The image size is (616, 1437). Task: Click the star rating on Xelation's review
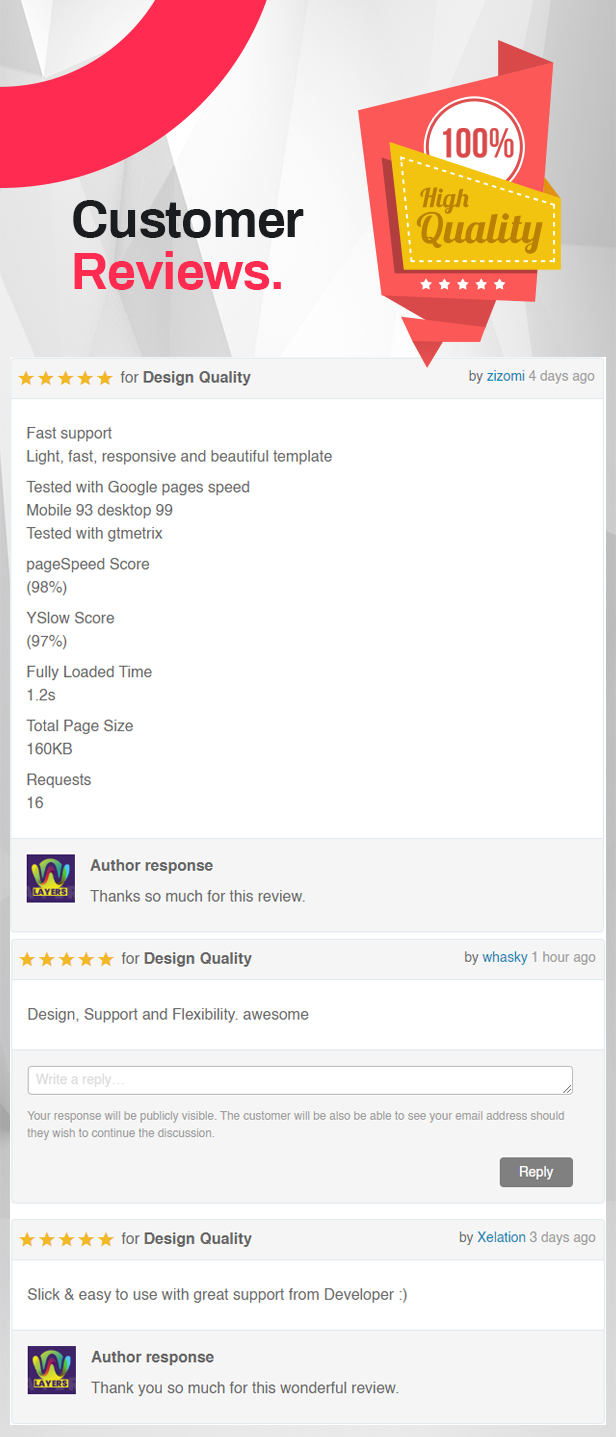coord(66,1239)
